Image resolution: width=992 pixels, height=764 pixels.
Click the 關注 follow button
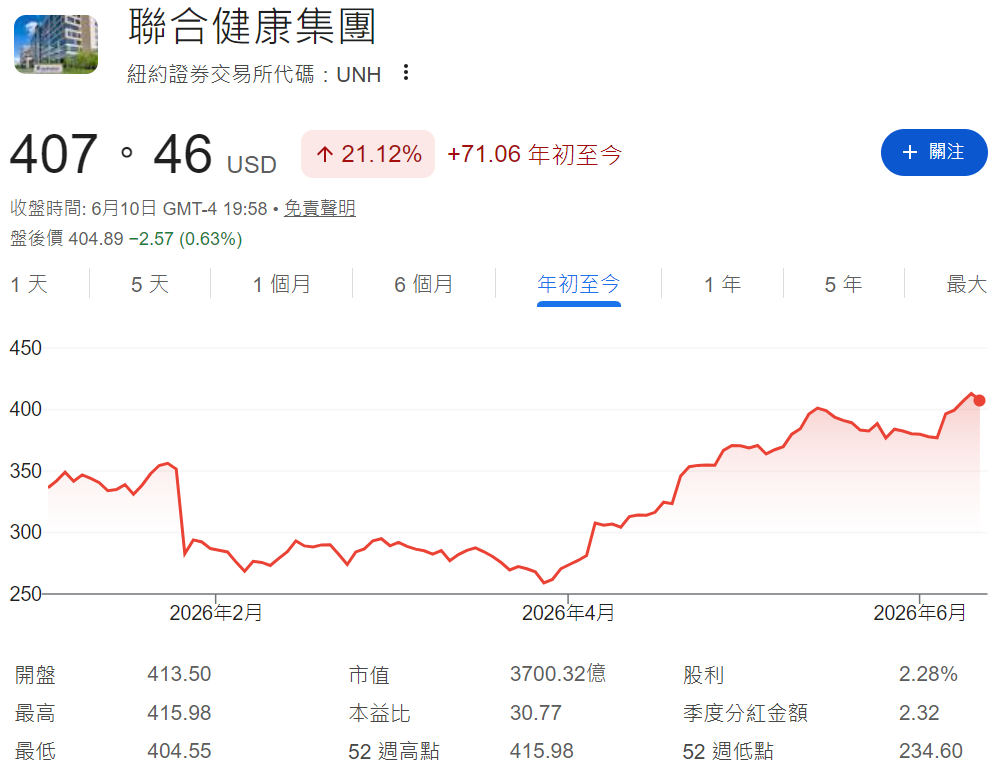[934, 152]
